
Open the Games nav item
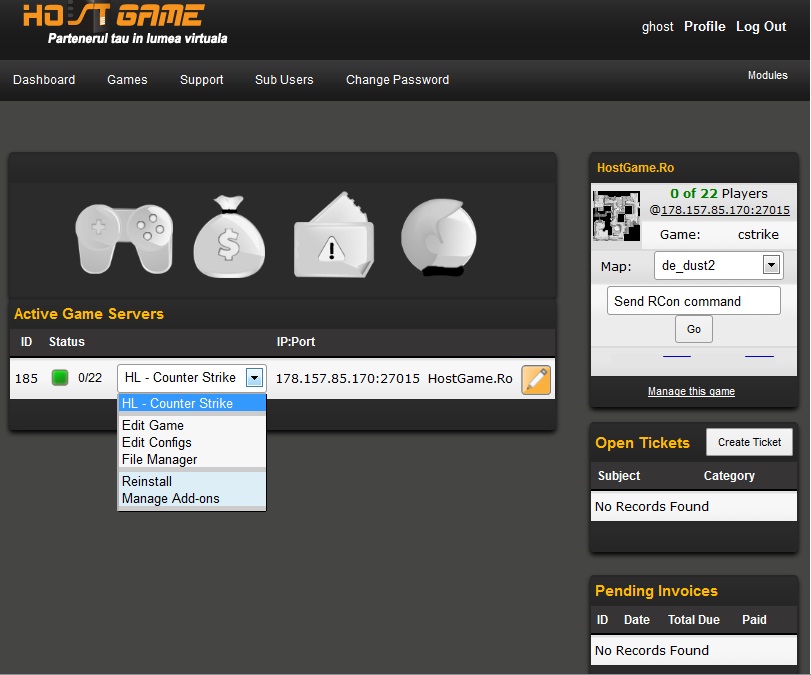pos(127,80)
